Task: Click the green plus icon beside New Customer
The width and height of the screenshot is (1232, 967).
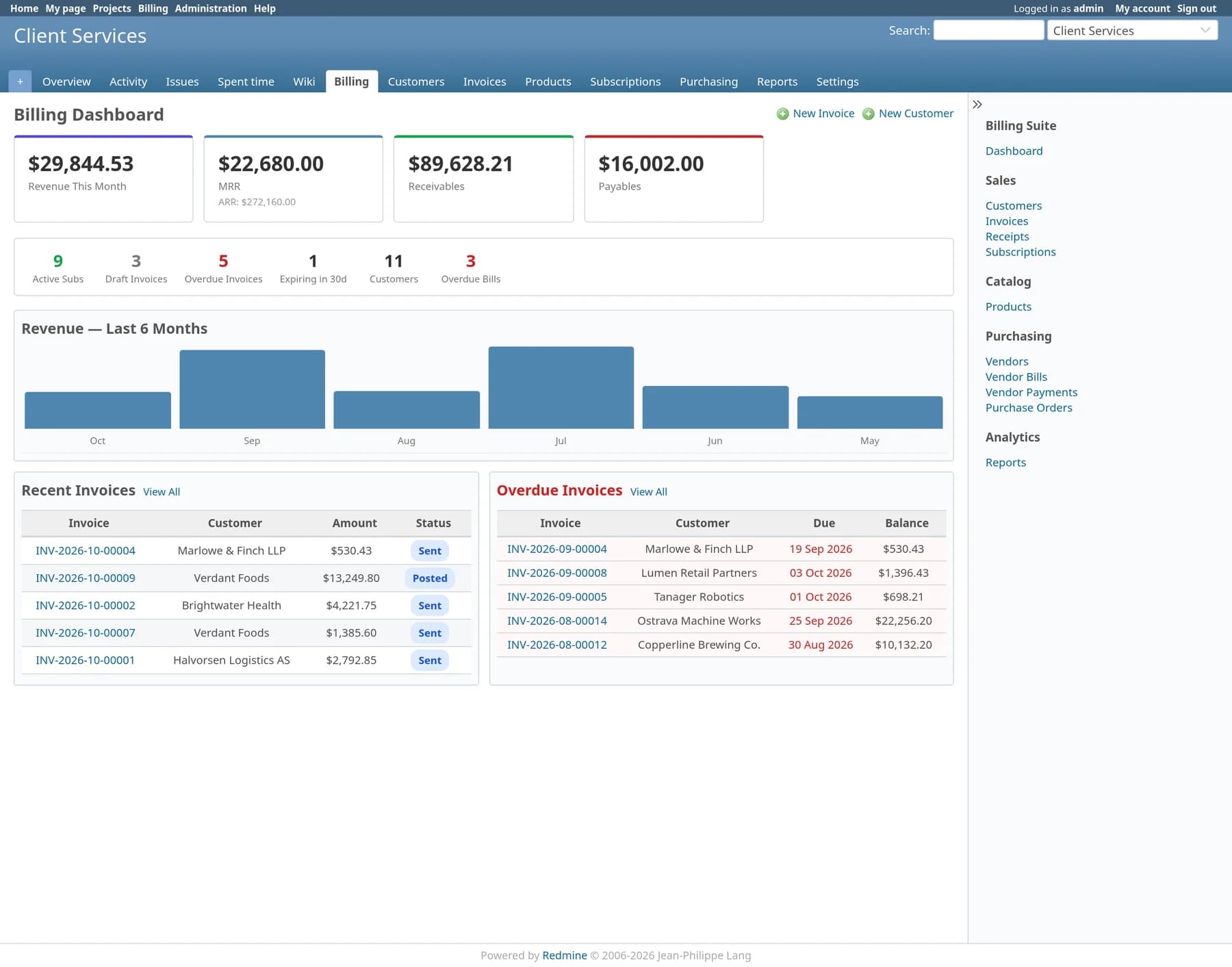Action: click(868, 114)
